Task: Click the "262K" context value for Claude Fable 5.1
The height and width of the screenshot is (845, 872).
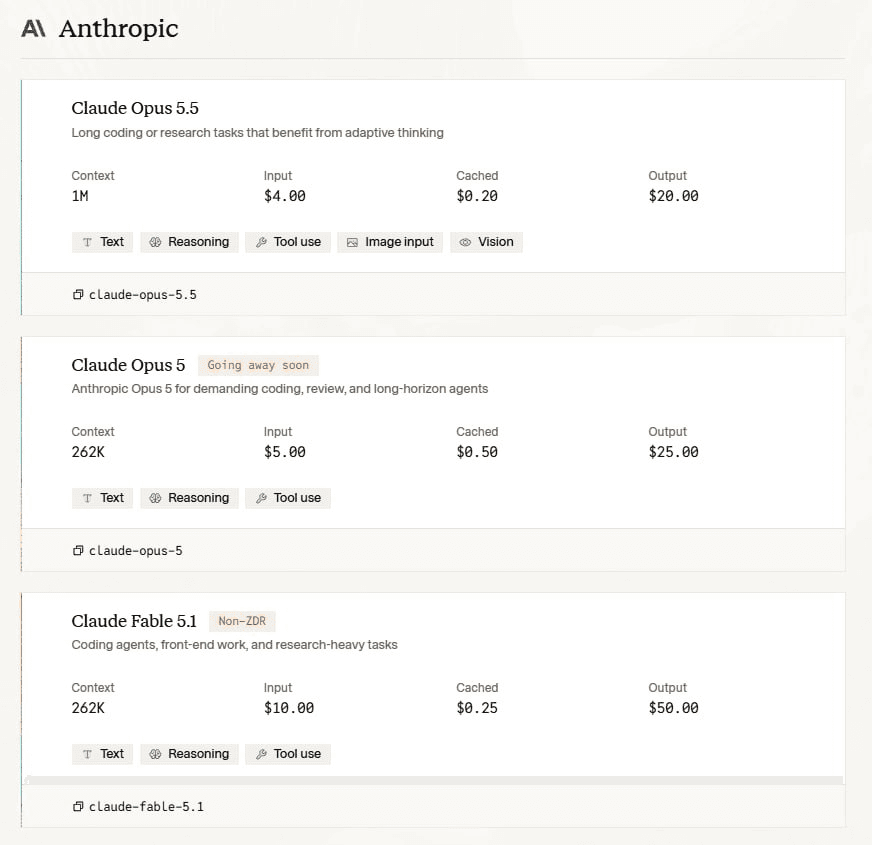Action: point(88,708)
